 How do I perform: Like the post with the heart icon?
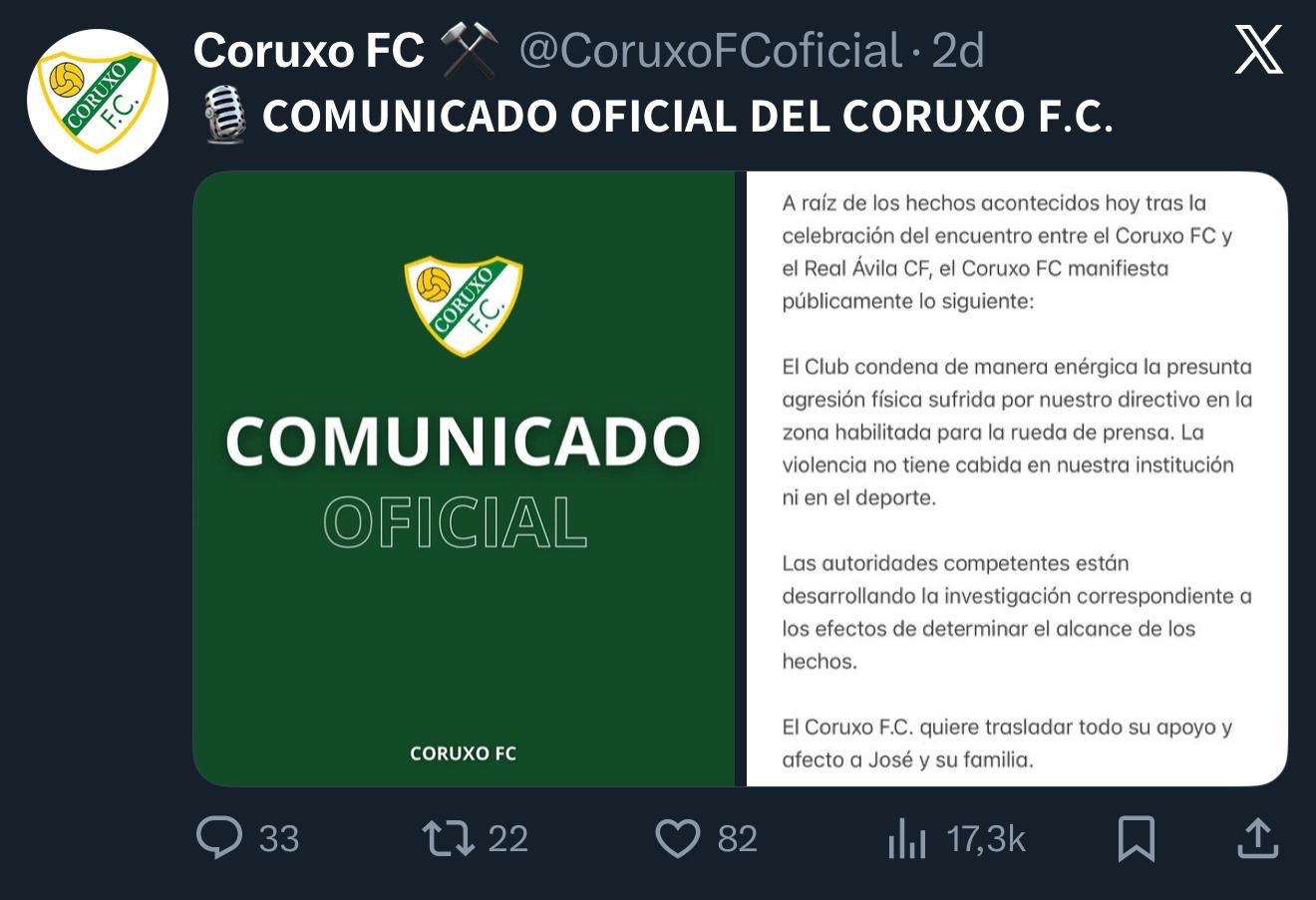pyautogui.click(x=677, y=837)
